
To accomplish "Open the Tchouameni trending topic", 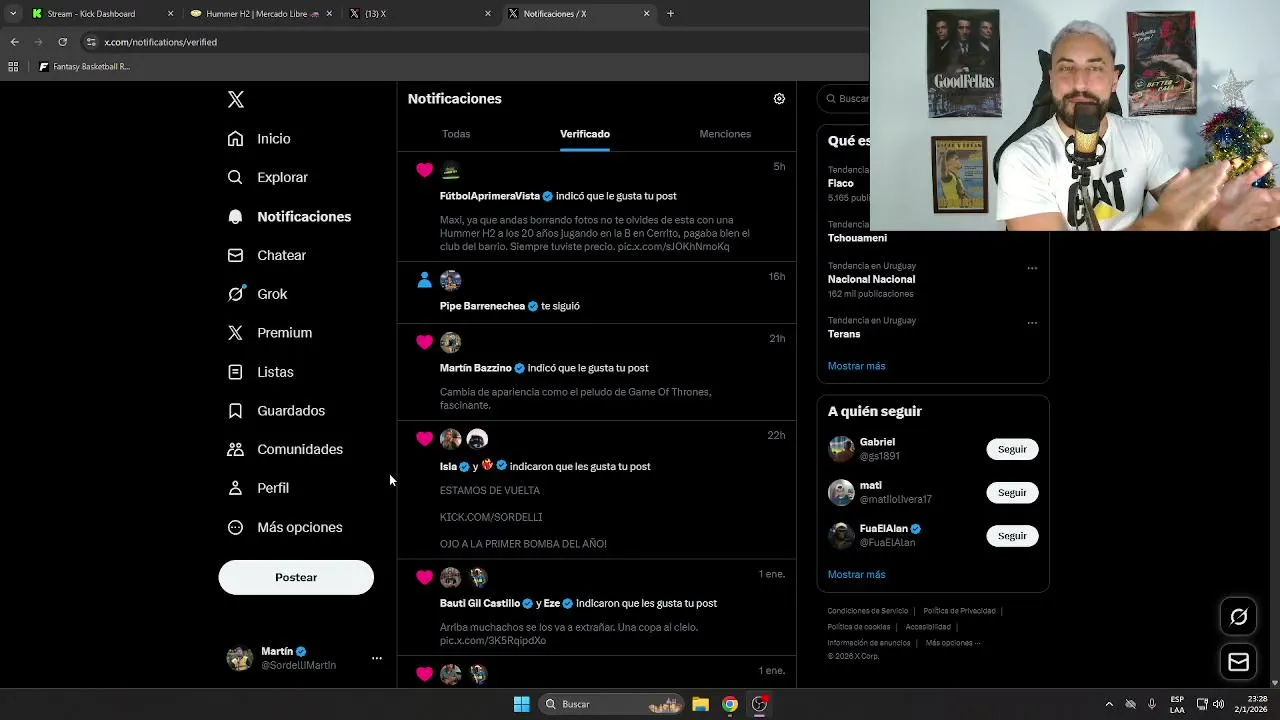I will click(857, 238).
